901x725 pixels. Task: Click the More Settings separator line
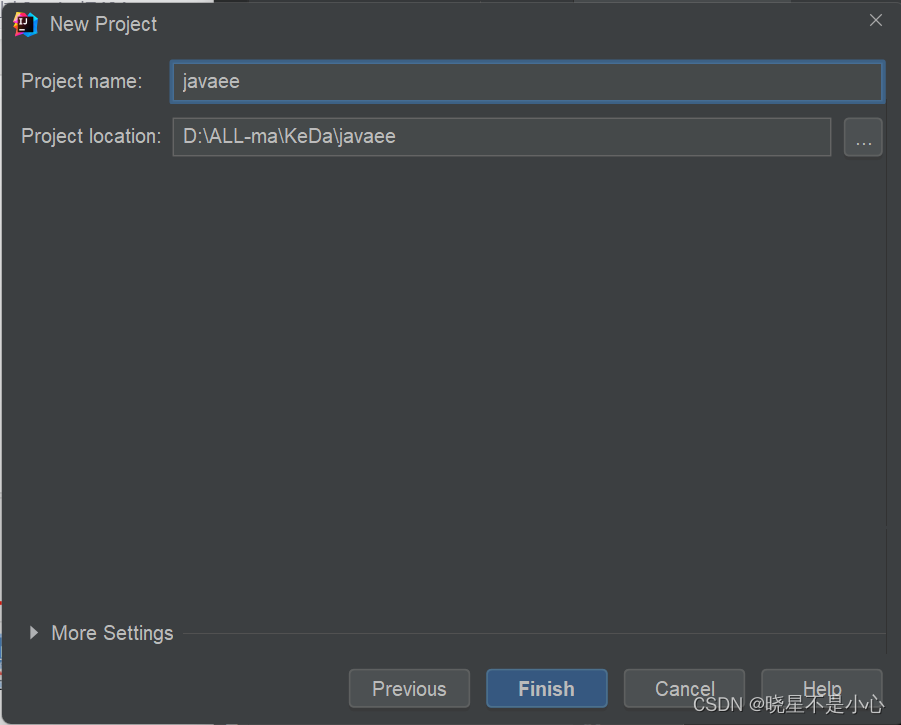point(534,634)
